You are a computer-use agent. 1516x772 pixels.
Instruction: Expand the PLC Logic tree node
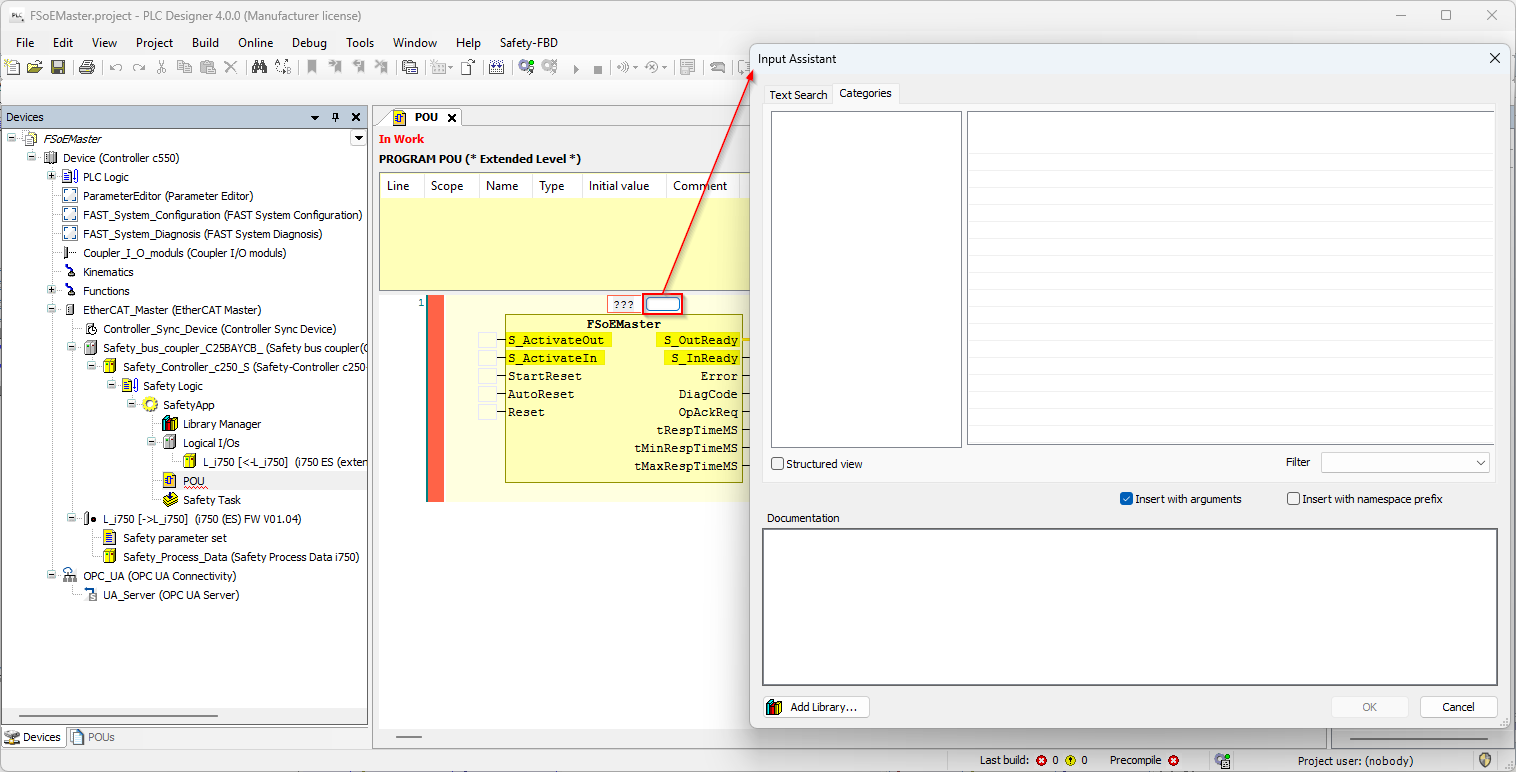click(52, 177)
